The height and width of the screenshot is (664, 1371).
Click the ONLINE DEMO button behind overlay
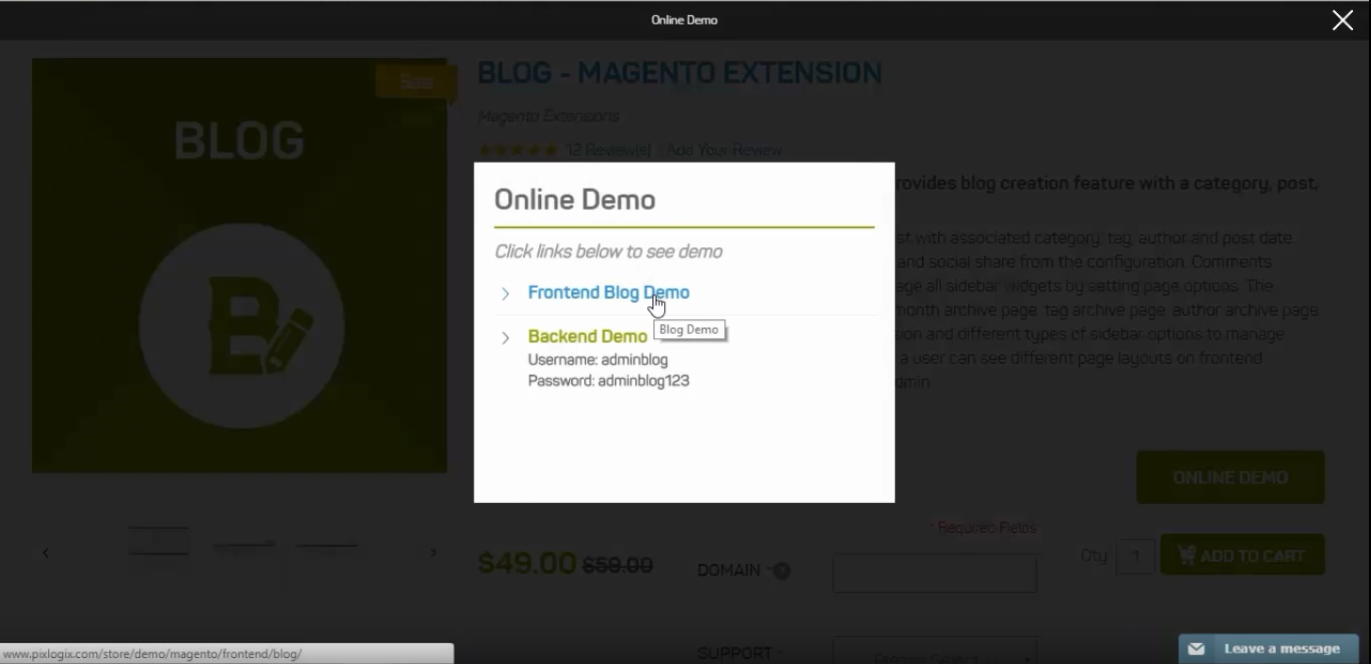coord(1230,477)
